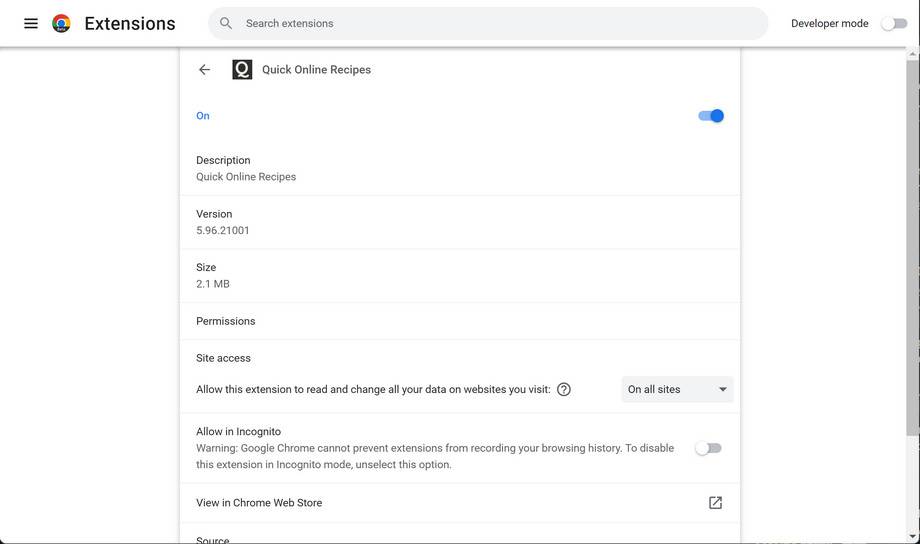
Task: Click the page vertical scrollbar
Action: (x=912, y=250)
